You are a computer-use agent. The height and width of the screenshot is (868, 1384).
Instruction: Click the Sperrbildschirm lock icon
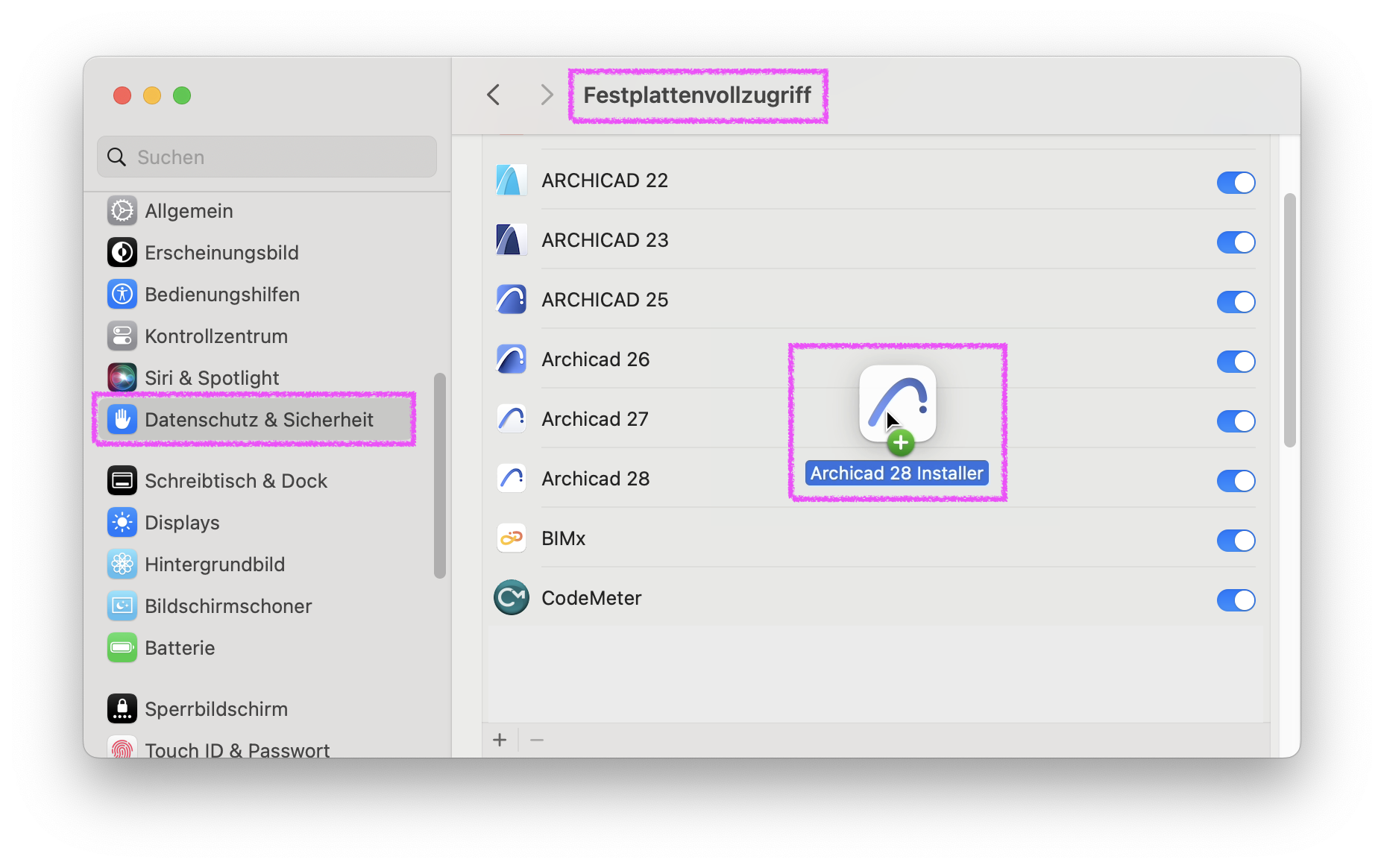pyautogui.click(x=122, y=709)
